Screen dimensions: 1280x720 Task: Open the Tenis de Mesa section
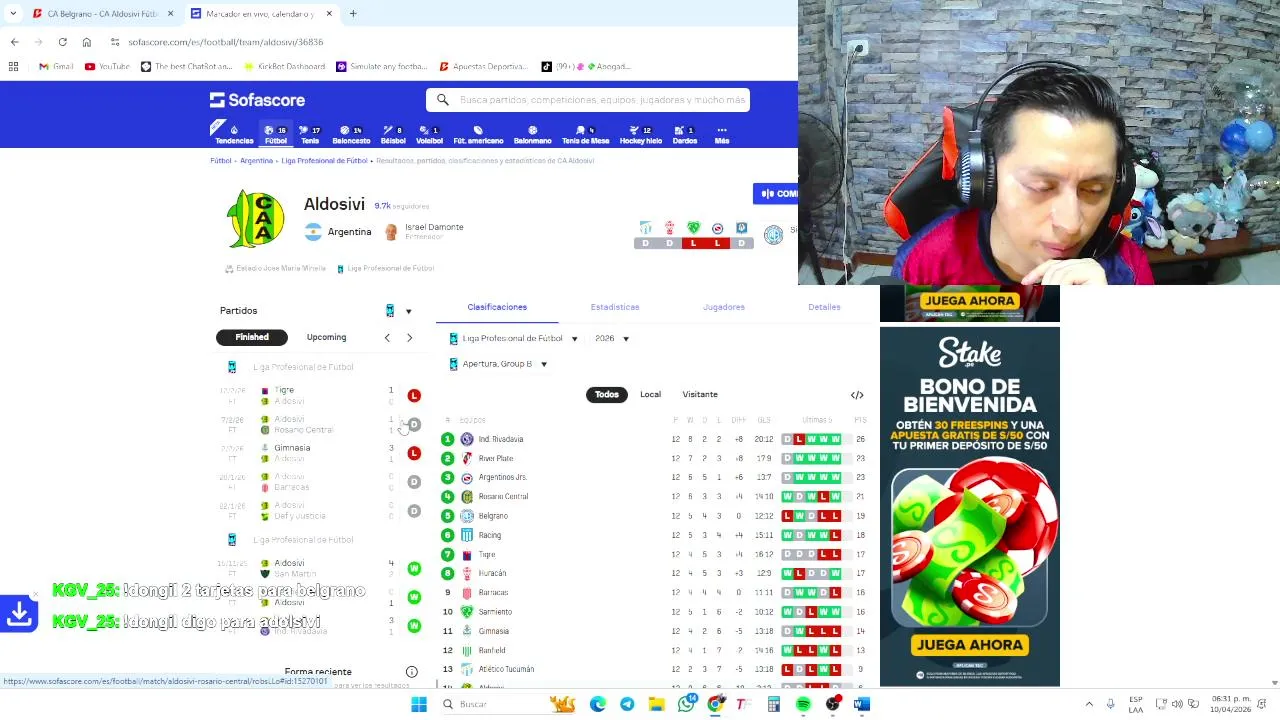585,135
